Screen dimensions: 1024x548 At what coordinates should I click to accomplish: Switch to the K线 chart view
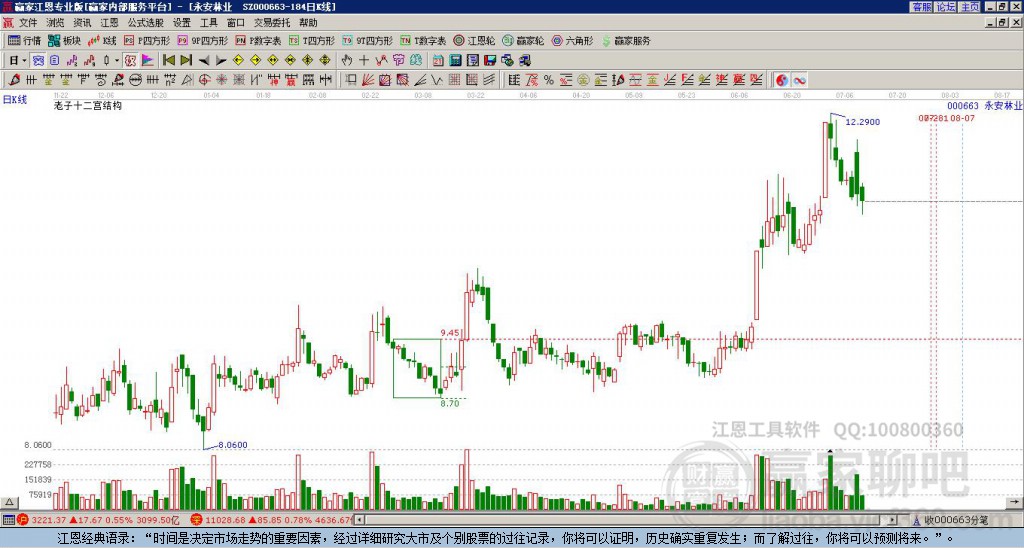point(101,40)
